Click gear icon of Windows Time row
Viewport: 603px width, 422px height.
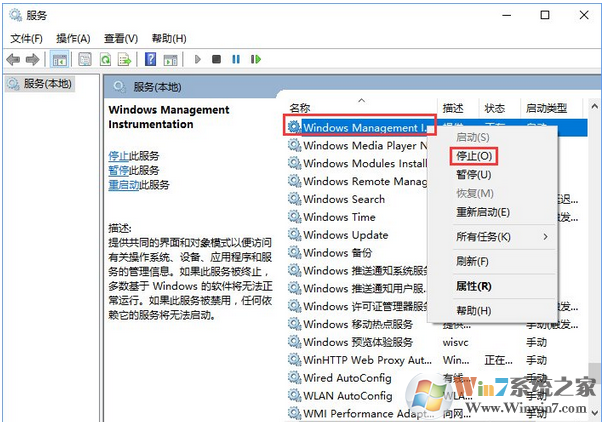[294, 217]
